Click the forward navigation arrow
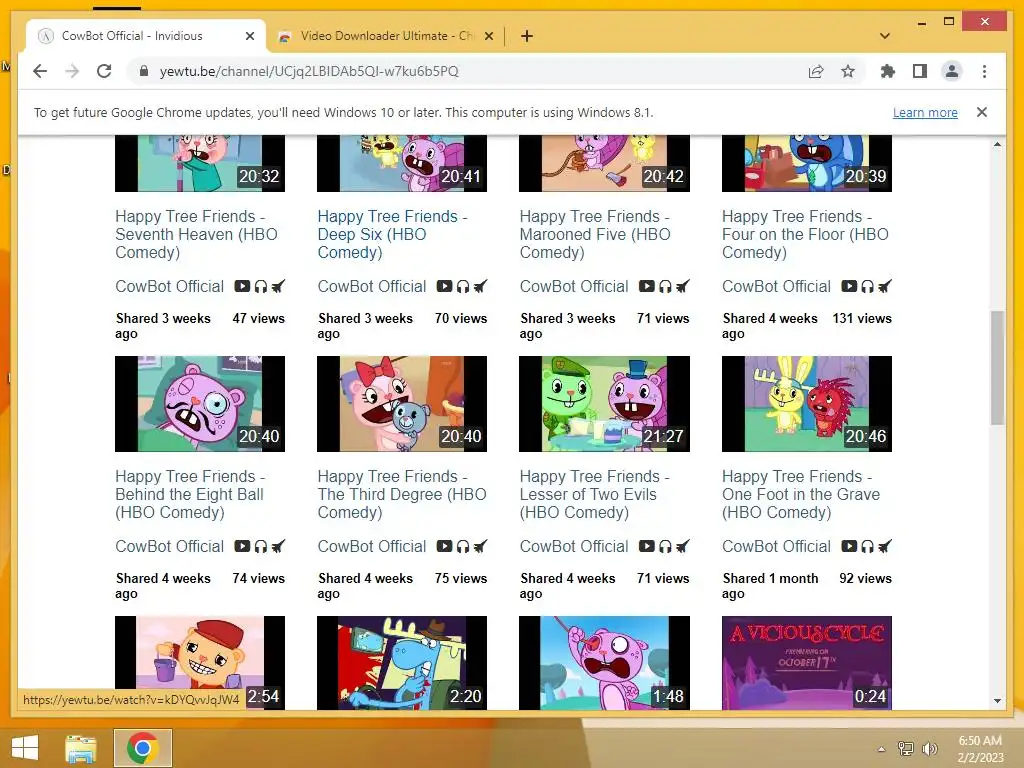The image size is (1024, 768). [72, 71]
